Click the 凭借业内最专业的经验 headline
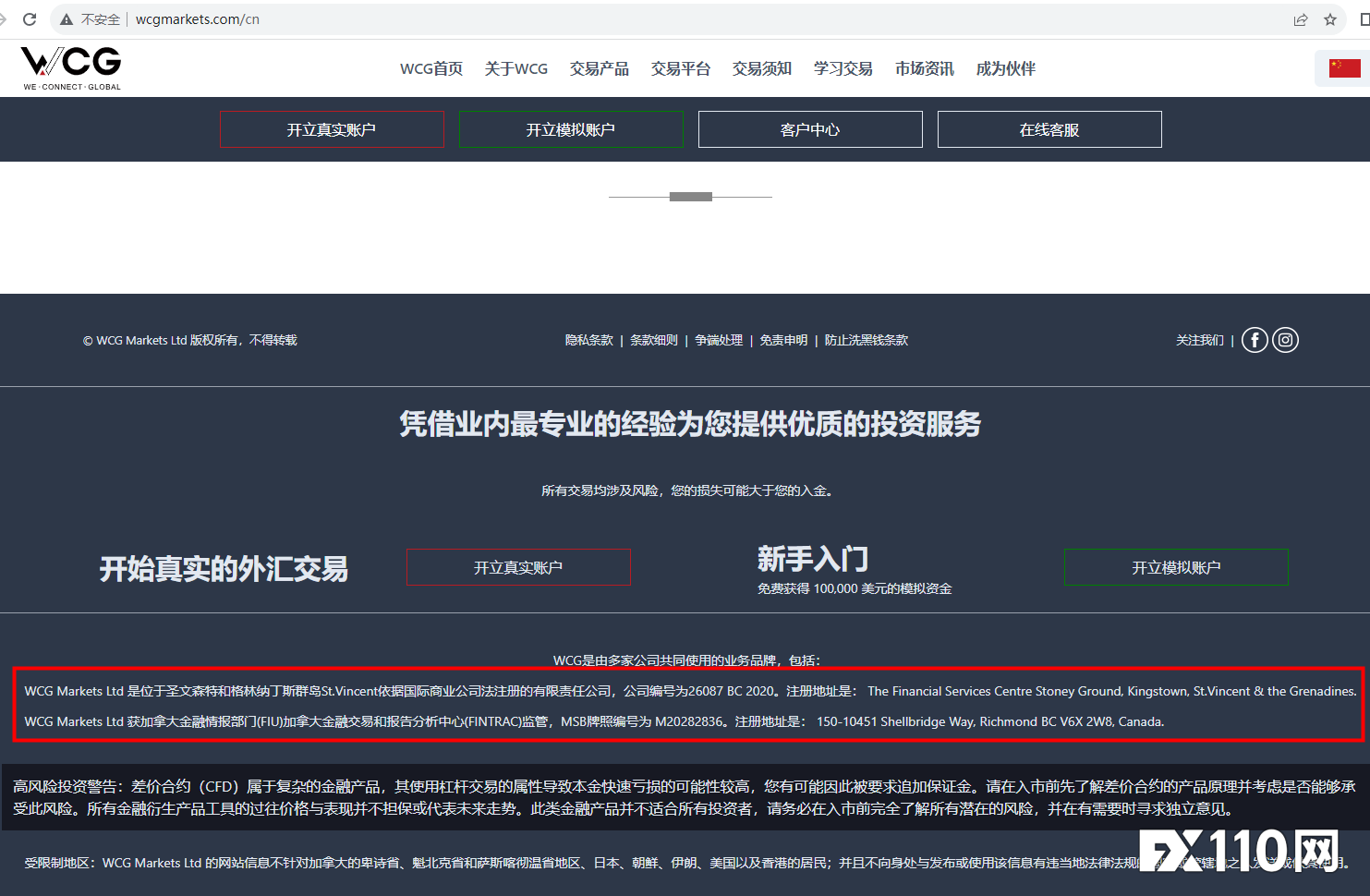The width and height of the screenshot is (1370, 896). pyautogui.click(x=690, y=424)
